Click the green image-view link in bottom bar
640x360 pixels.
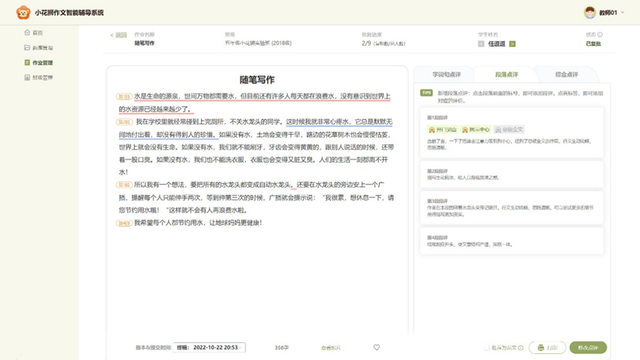(331, 348)
